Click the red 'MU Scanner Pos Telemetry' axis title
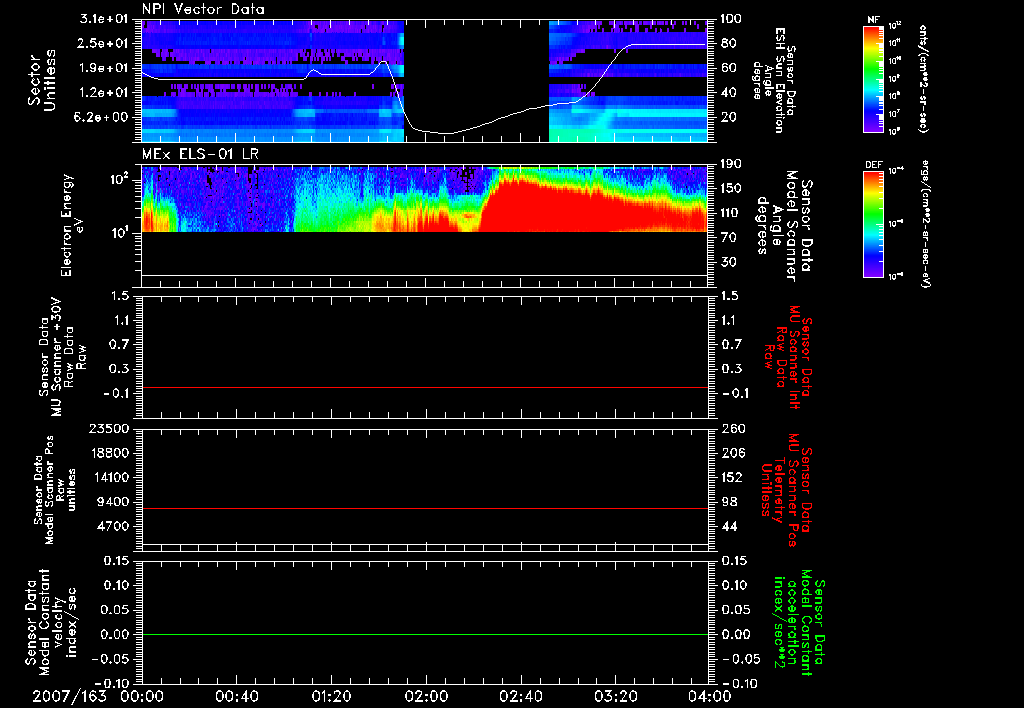This screenshot has height=708, width=1024. [x=786, y=490]
